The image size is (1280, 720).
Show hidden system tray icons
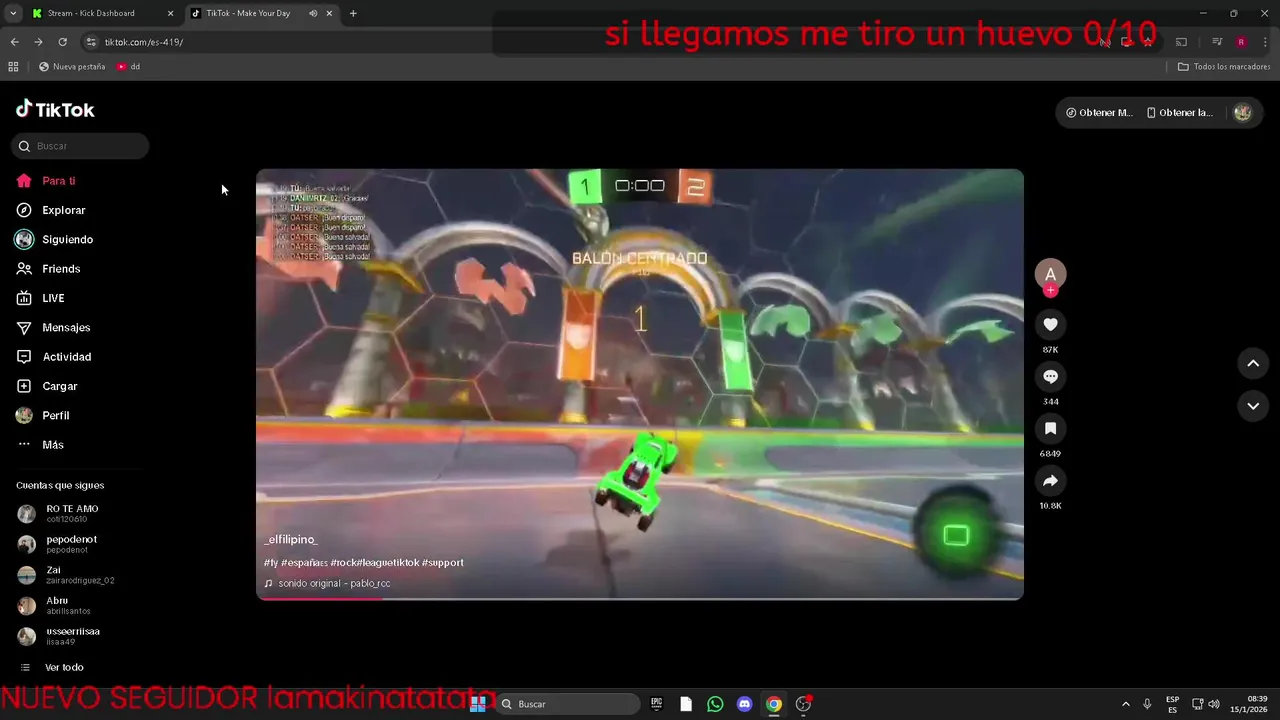coord(1125,704)
